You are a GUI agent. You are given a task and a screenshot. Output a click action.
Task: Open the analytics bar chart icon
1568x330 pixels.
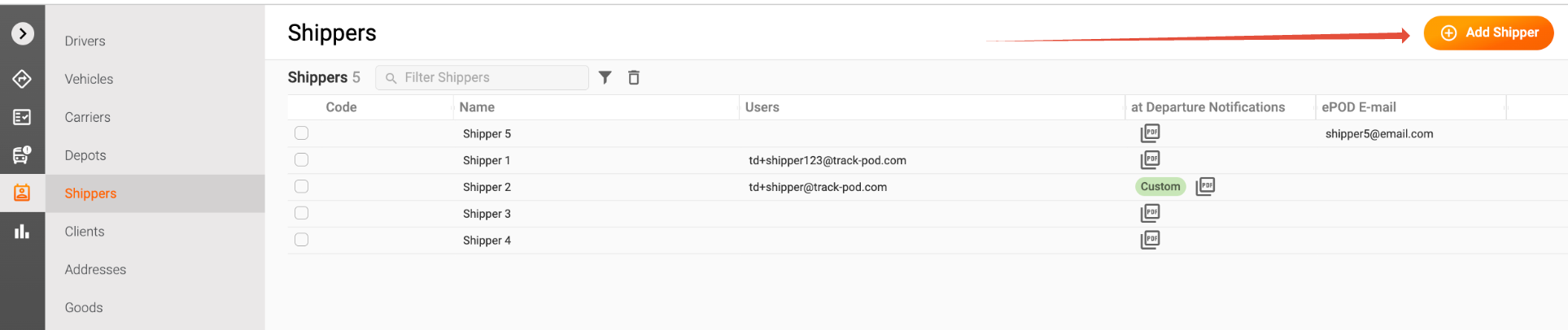[22, 232]
